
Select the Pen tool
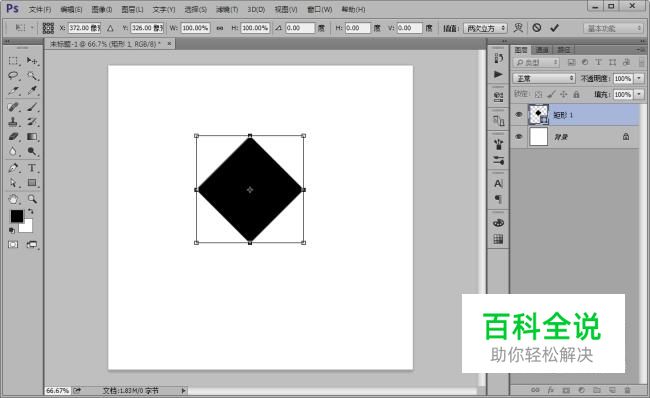click(x=13, y=168)
